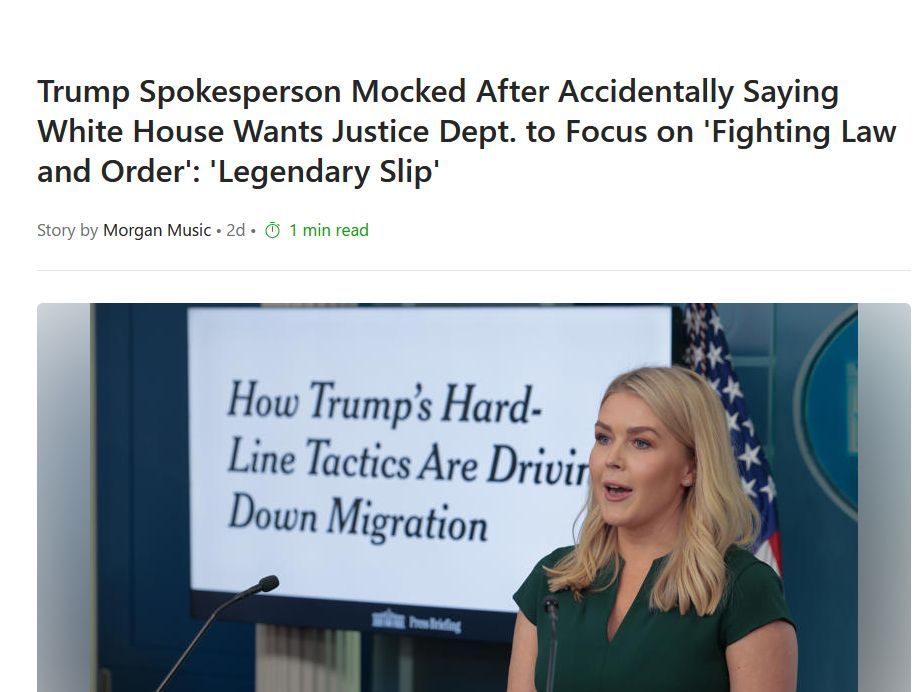Image resolution: width=915 pixels, height=692 pixels.
Task: Click the "1 min read" label
Action: click(329, 230)
